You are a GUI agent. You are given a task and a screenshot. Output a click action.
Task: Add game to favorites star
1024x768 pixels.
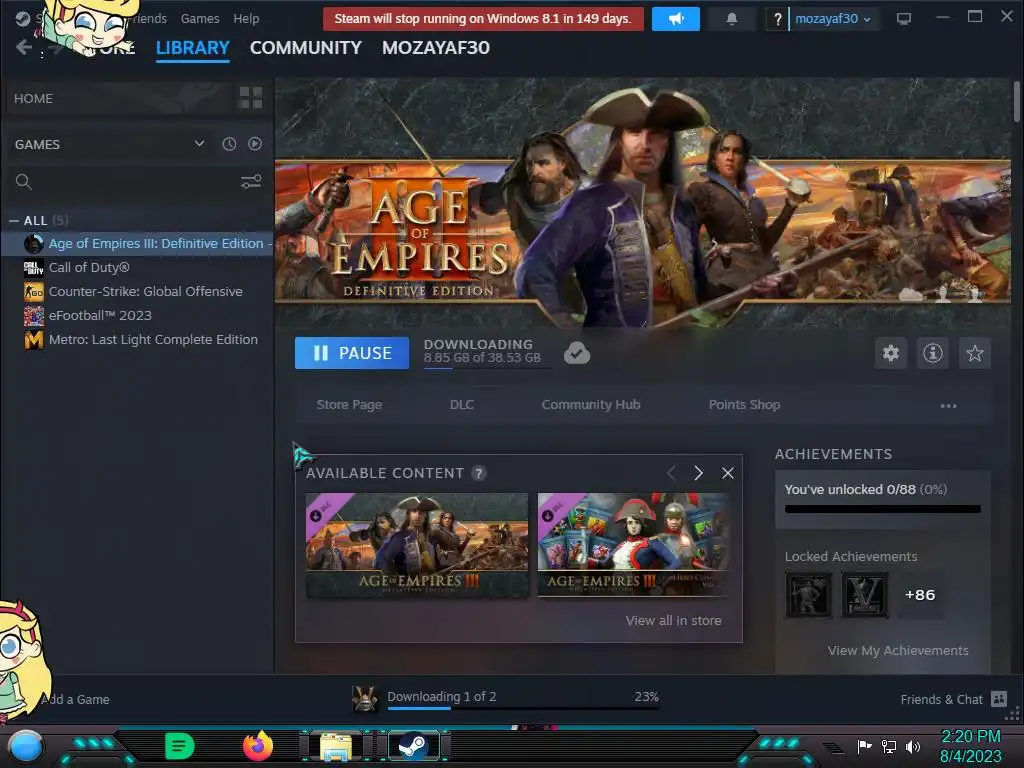[x=974, y=353]
